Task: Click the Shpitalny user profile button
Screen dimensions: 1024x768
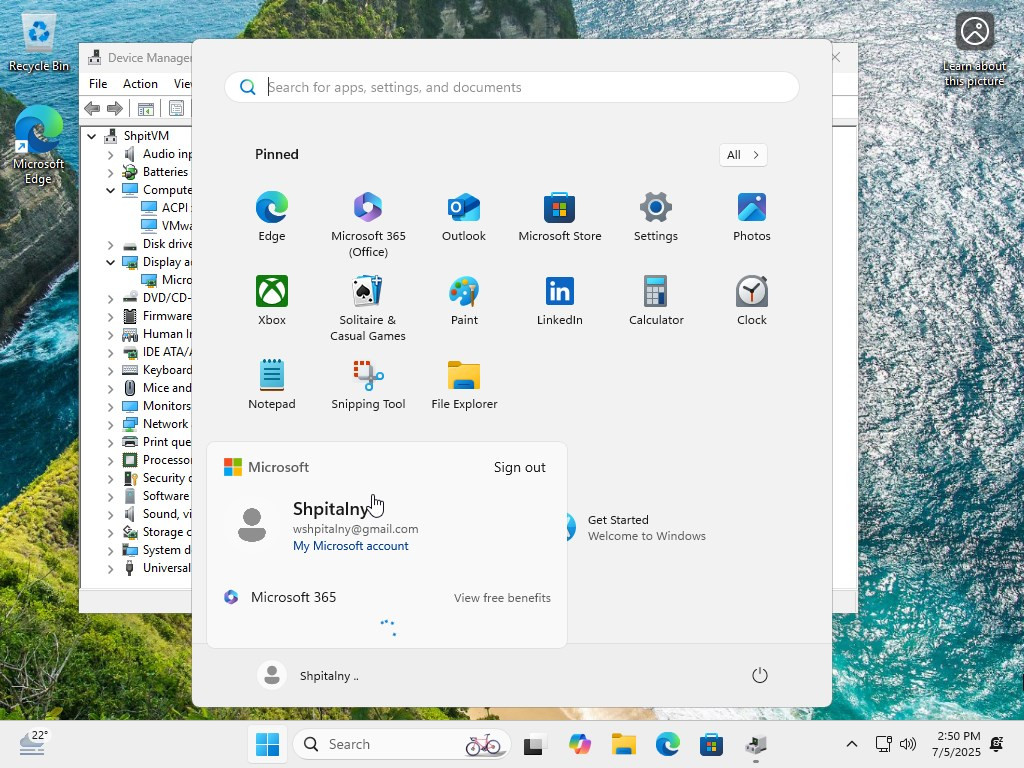Action: (308, 675)
